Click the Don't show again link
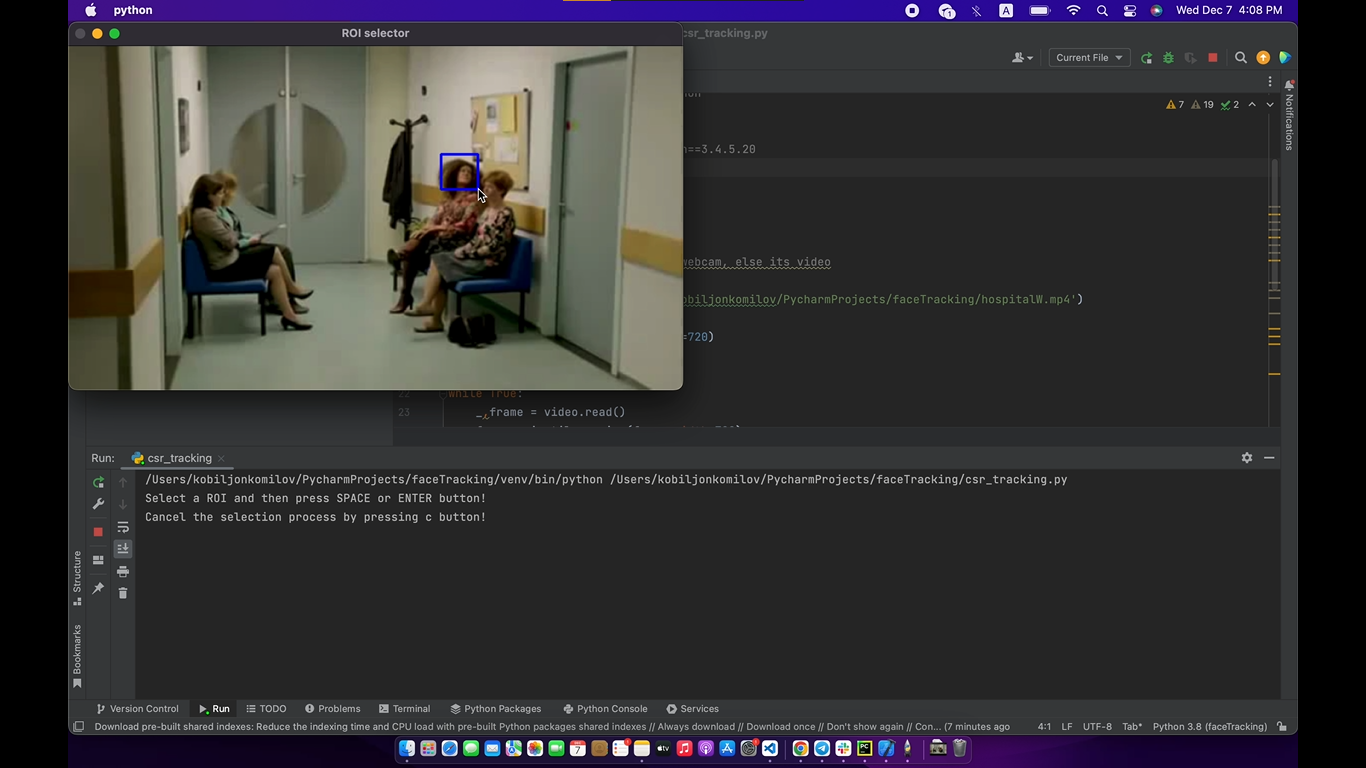This screenshot has width=1366, height=768. 866,726
